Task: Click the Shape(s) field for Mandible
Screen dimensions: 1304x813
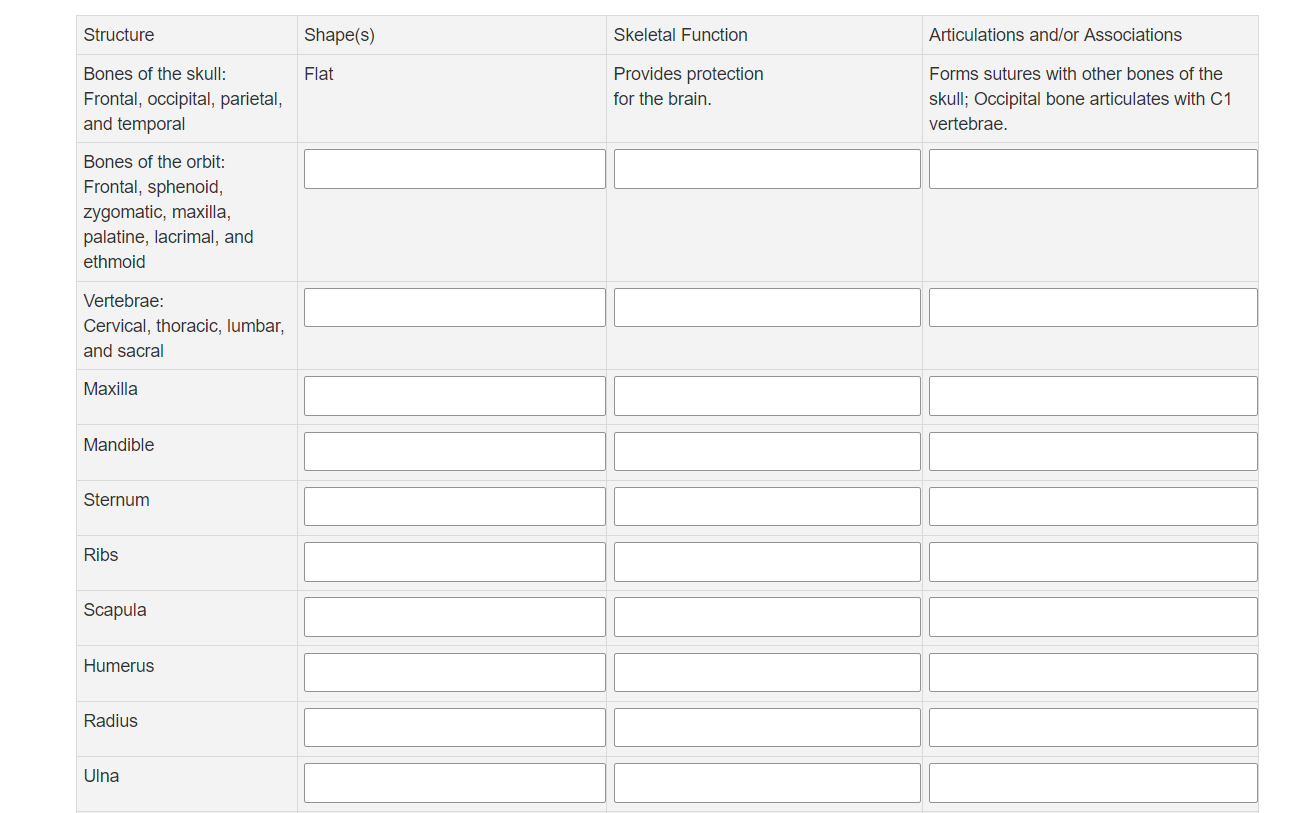Action: [x=454, y=451]
